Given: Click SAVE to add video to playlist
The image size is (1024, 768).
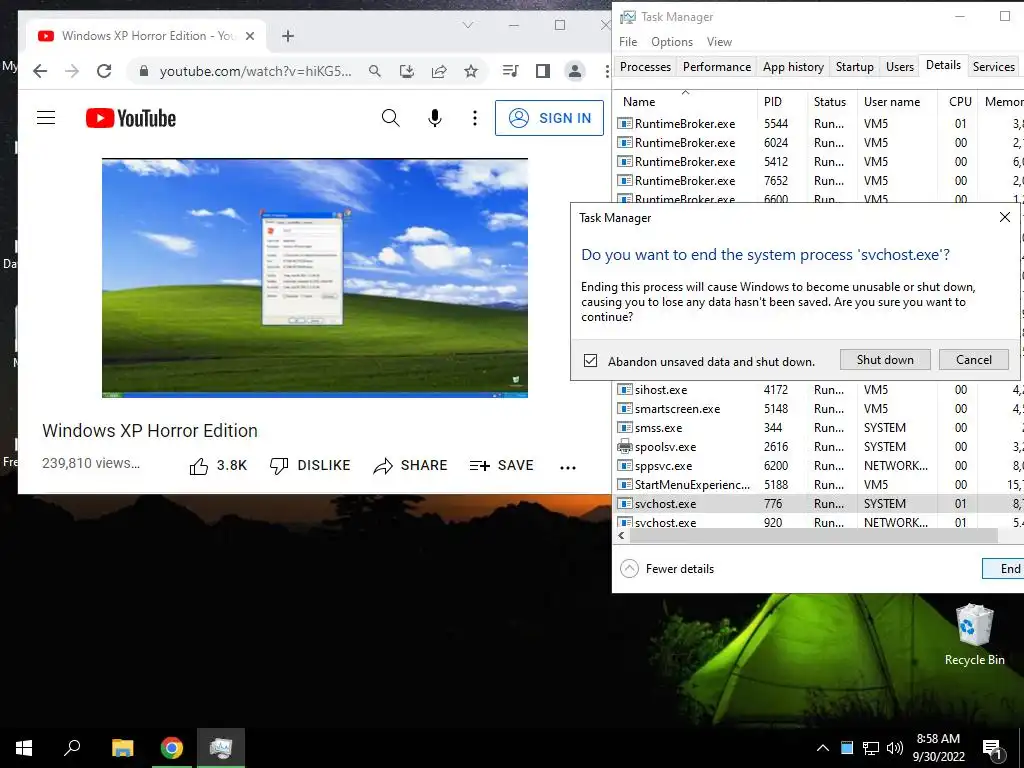Looking at the screenshot, I should click(x=501, y=466).
